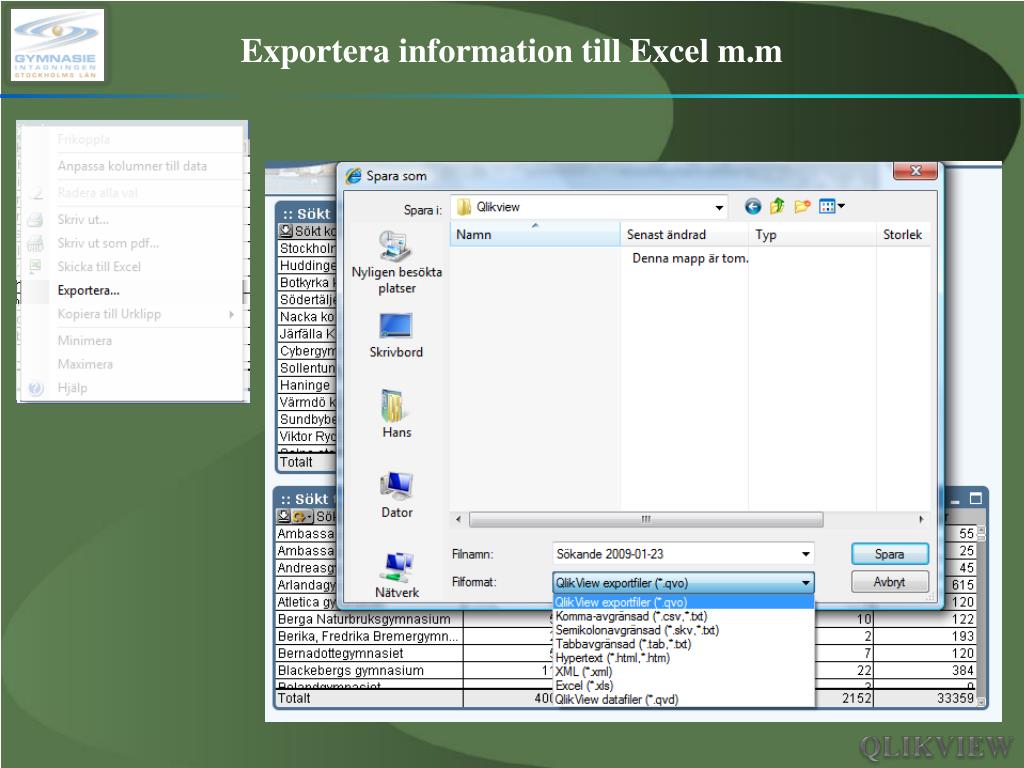
Task: Select Excel (*.xls) file format
Action: coord(683,686)
